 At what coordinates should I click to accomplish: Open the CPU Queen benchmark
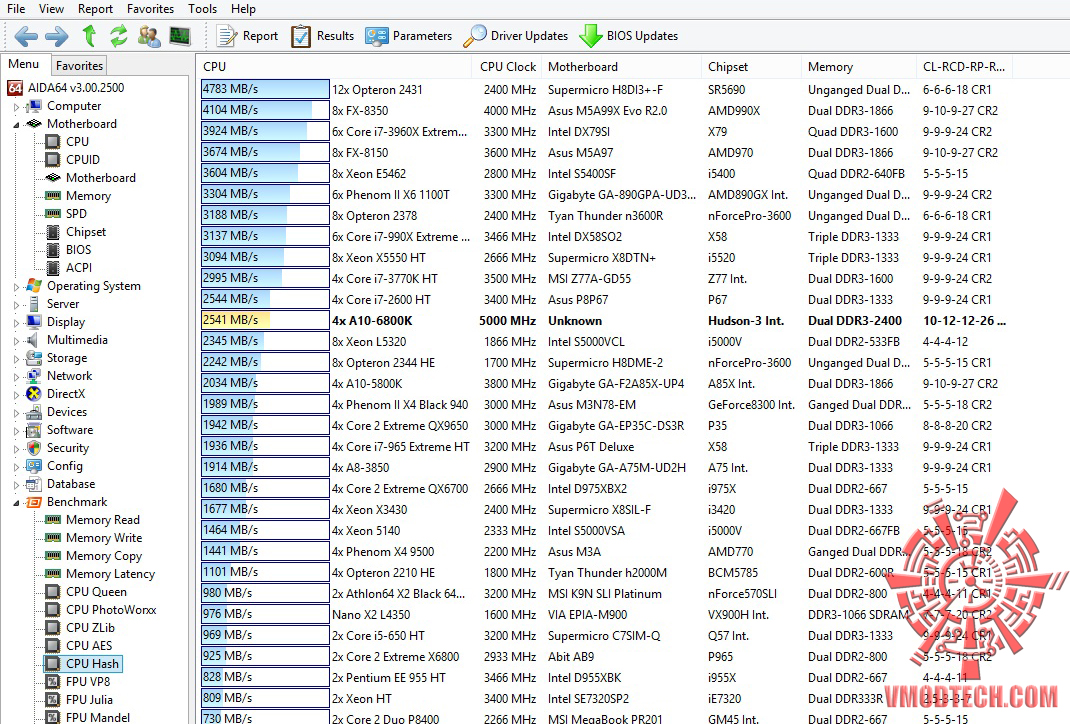click(86, 592)
